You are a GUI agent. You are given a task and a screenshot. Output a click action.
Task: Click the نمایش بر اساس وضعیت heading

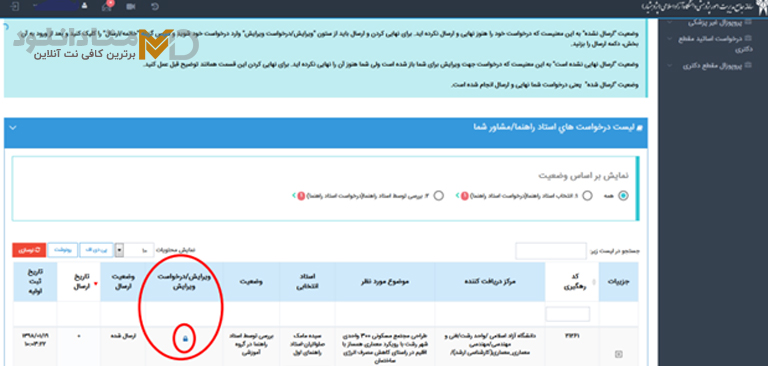coord(583,175)
